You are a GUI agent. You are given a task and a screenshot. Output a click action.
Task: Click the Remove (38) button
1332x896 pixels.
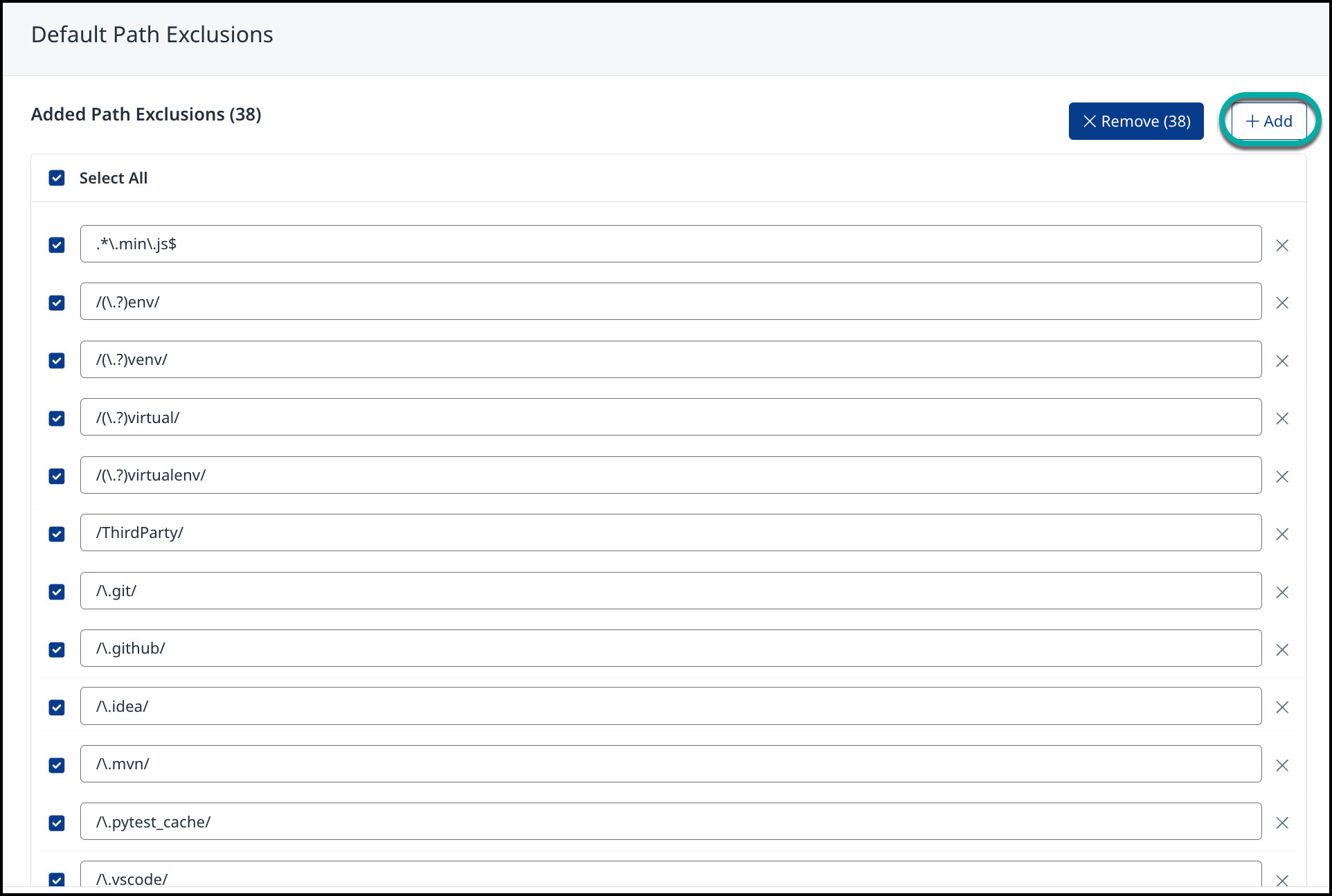[1135, 121]
